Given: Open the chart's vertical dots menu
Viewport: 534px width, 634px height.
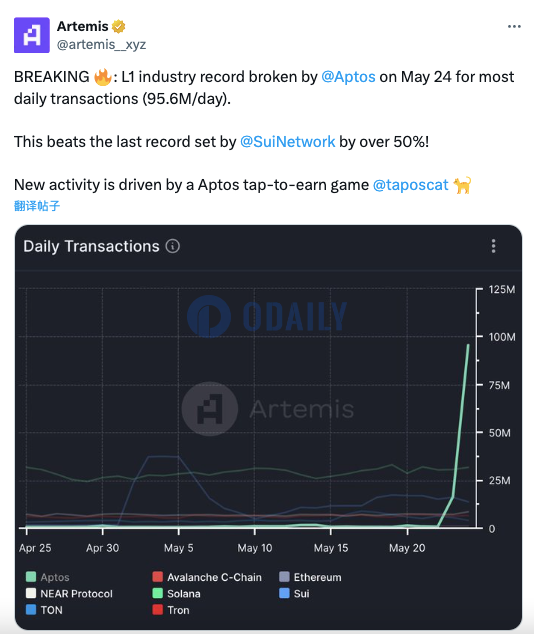Looking at the screenshot, I should pos(493,246).
